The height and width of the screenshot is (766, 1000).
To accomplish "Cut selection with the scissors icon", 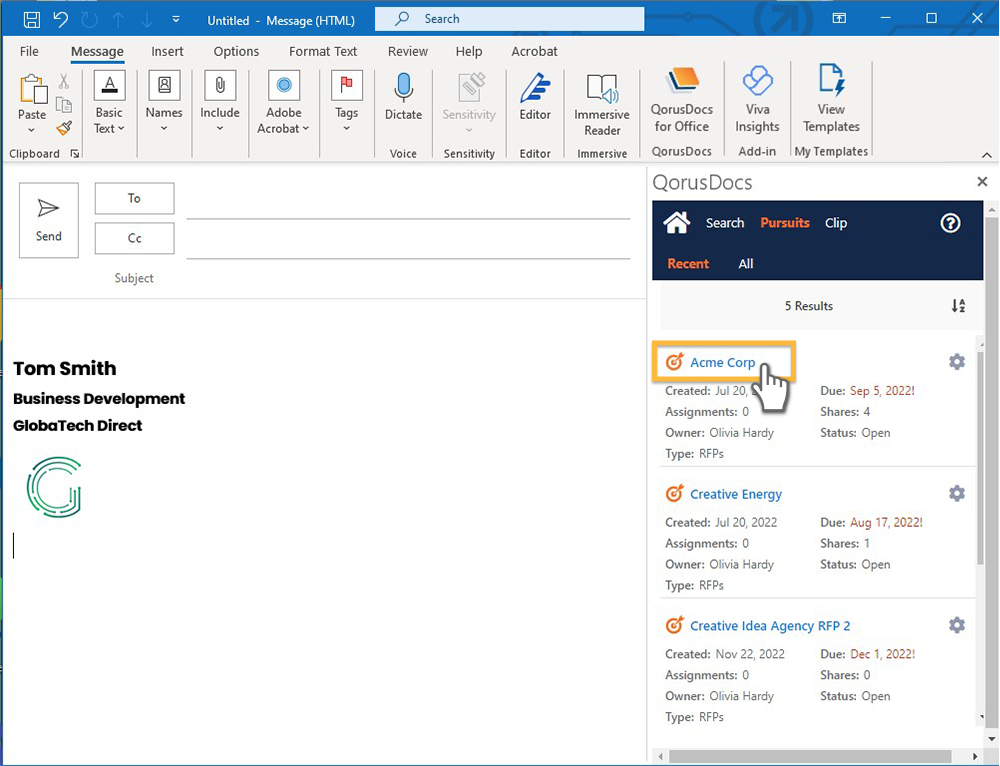I will 64,81.
